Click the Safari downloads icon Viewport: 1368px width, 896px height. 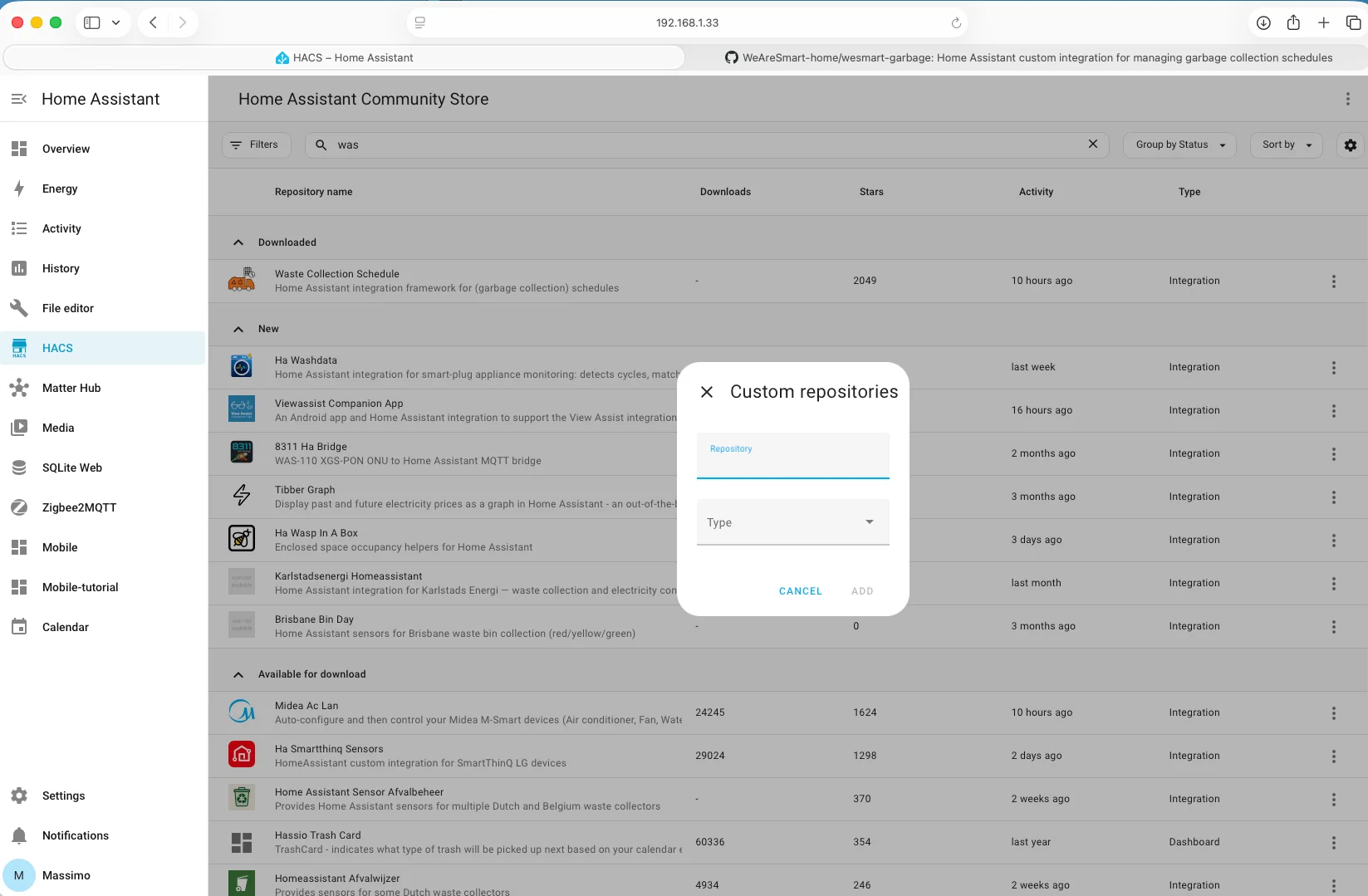pyautogui.click(x=1263, y=23)
